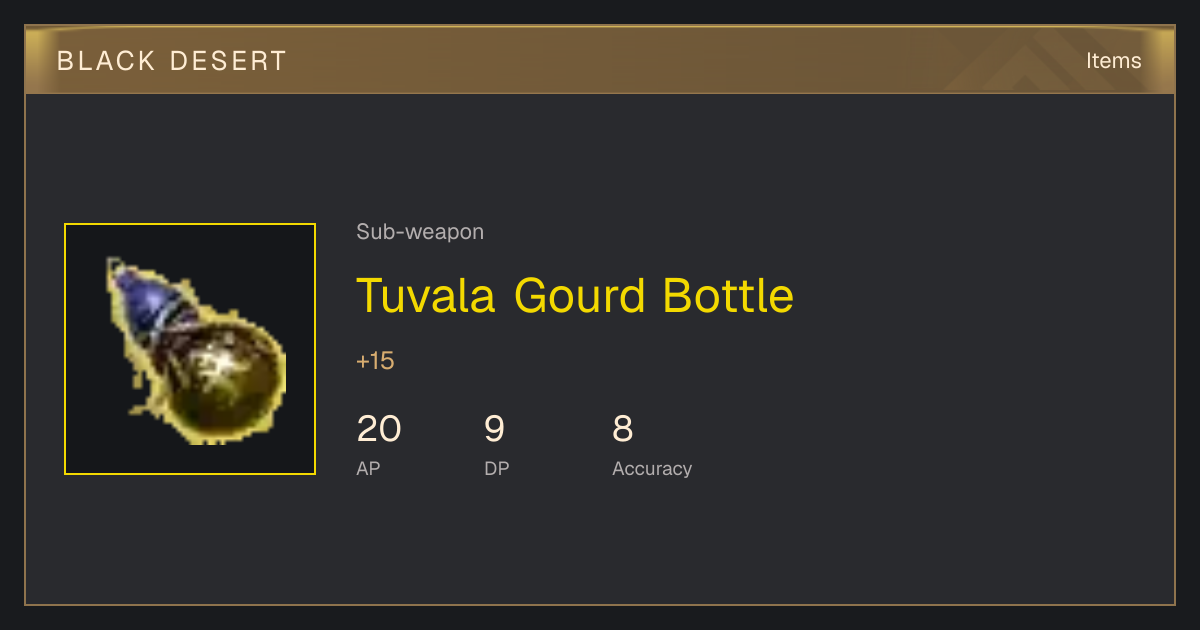Open the Items link in header
Image resolution: width=1200 pixels, height=630 pixels.
[1113, 60]
